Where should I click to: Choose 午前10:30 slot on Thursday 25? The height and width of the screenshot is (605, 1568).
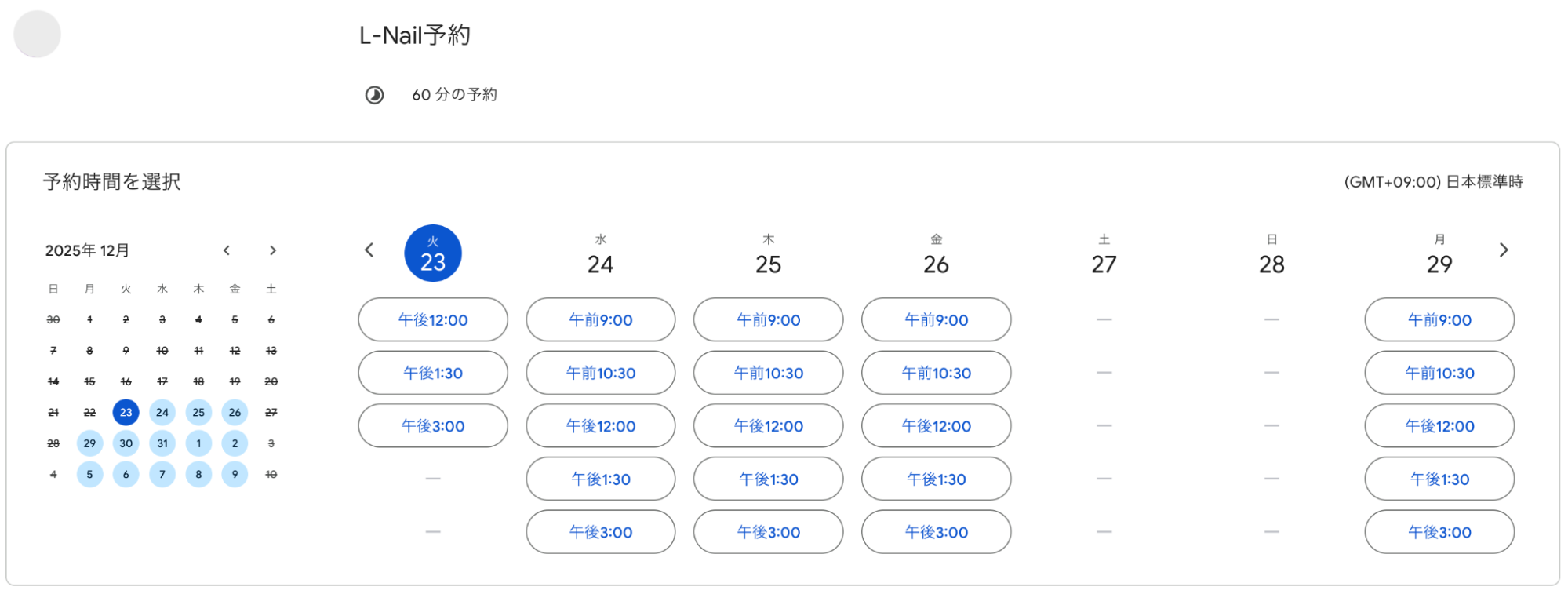coord(769,373)
